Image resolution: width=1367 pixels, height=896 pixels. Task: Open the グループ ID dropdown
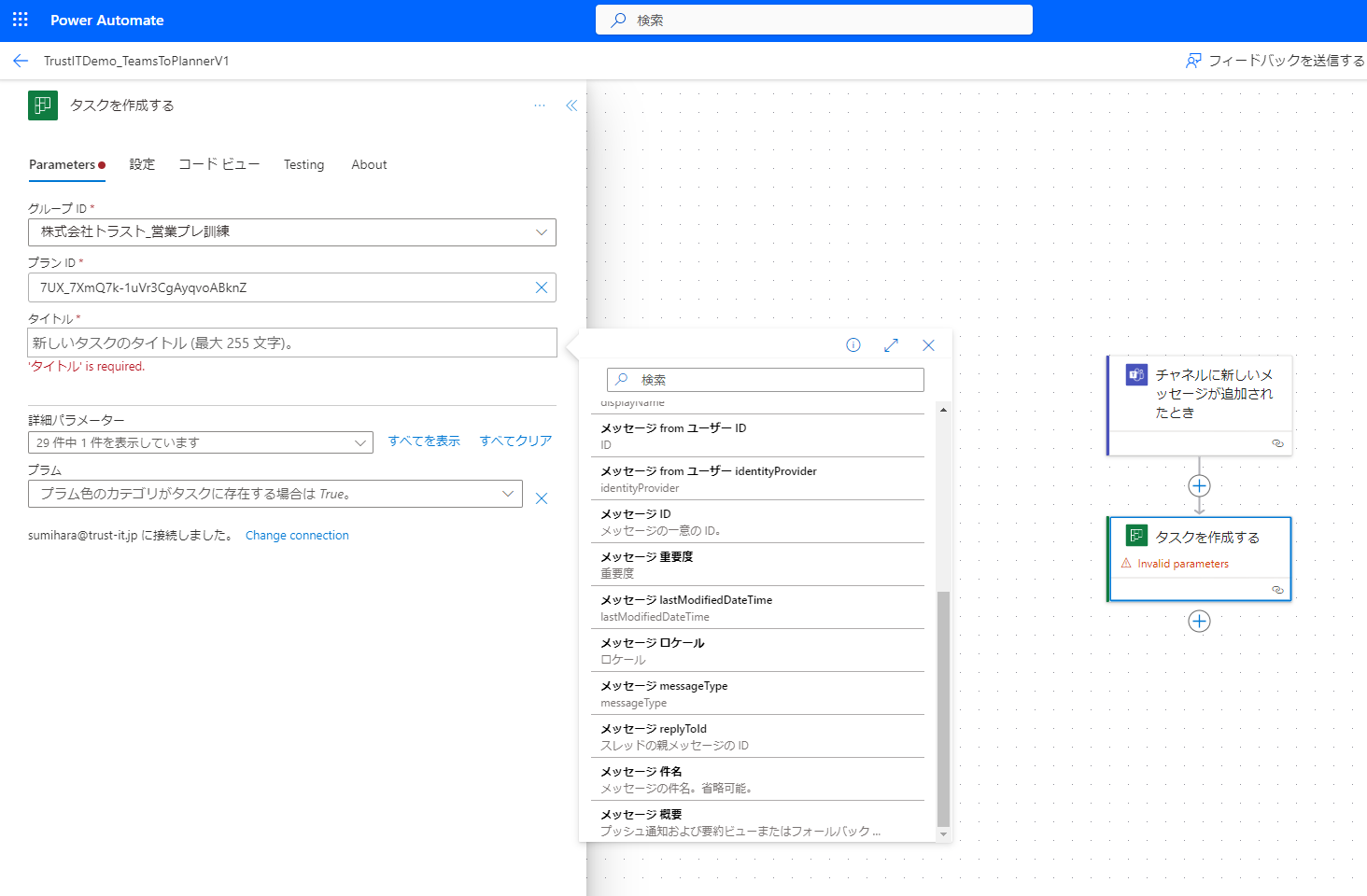click(292, 232)
